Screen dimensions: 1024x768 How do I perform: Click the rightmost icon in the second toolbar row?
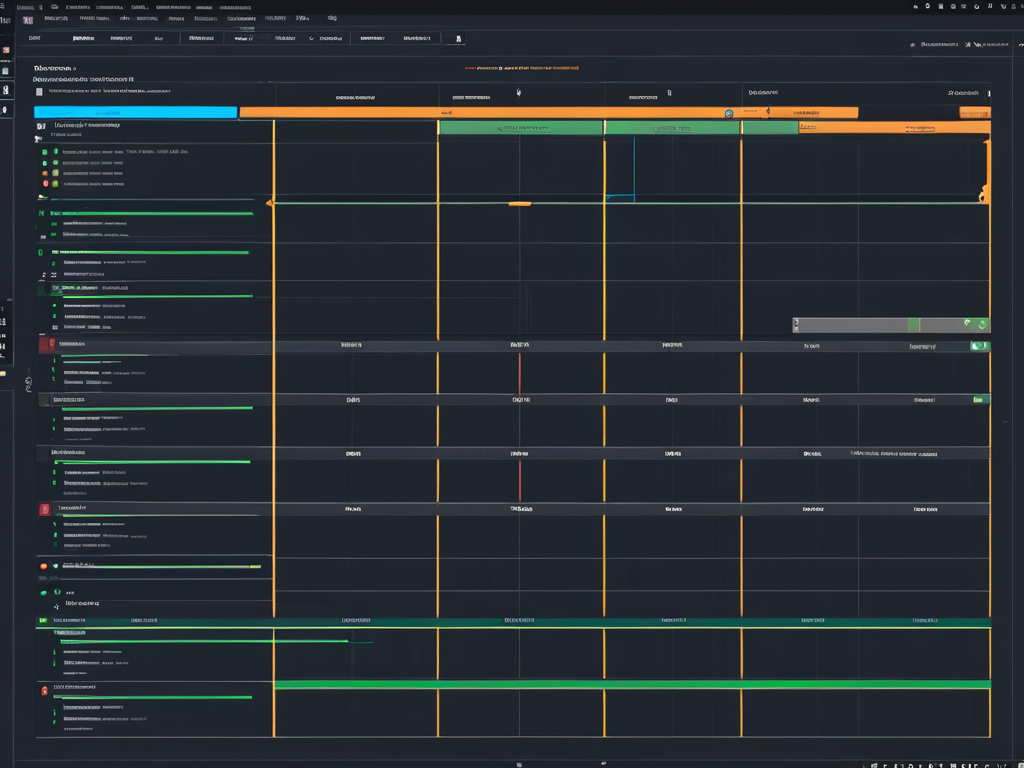coord(458,39)
